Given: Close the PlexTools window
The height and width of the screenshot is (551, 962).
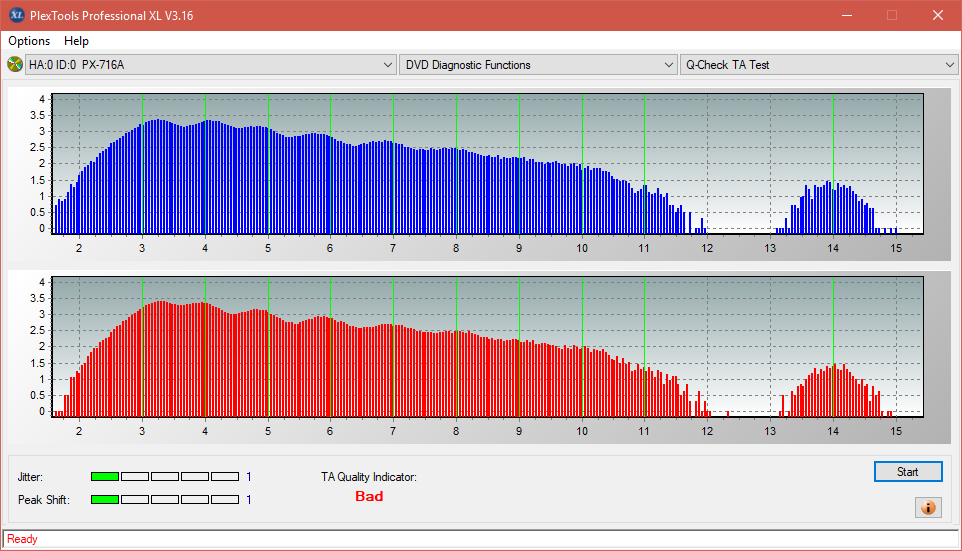Looking at the screenshot, I should tap(938, 15).
